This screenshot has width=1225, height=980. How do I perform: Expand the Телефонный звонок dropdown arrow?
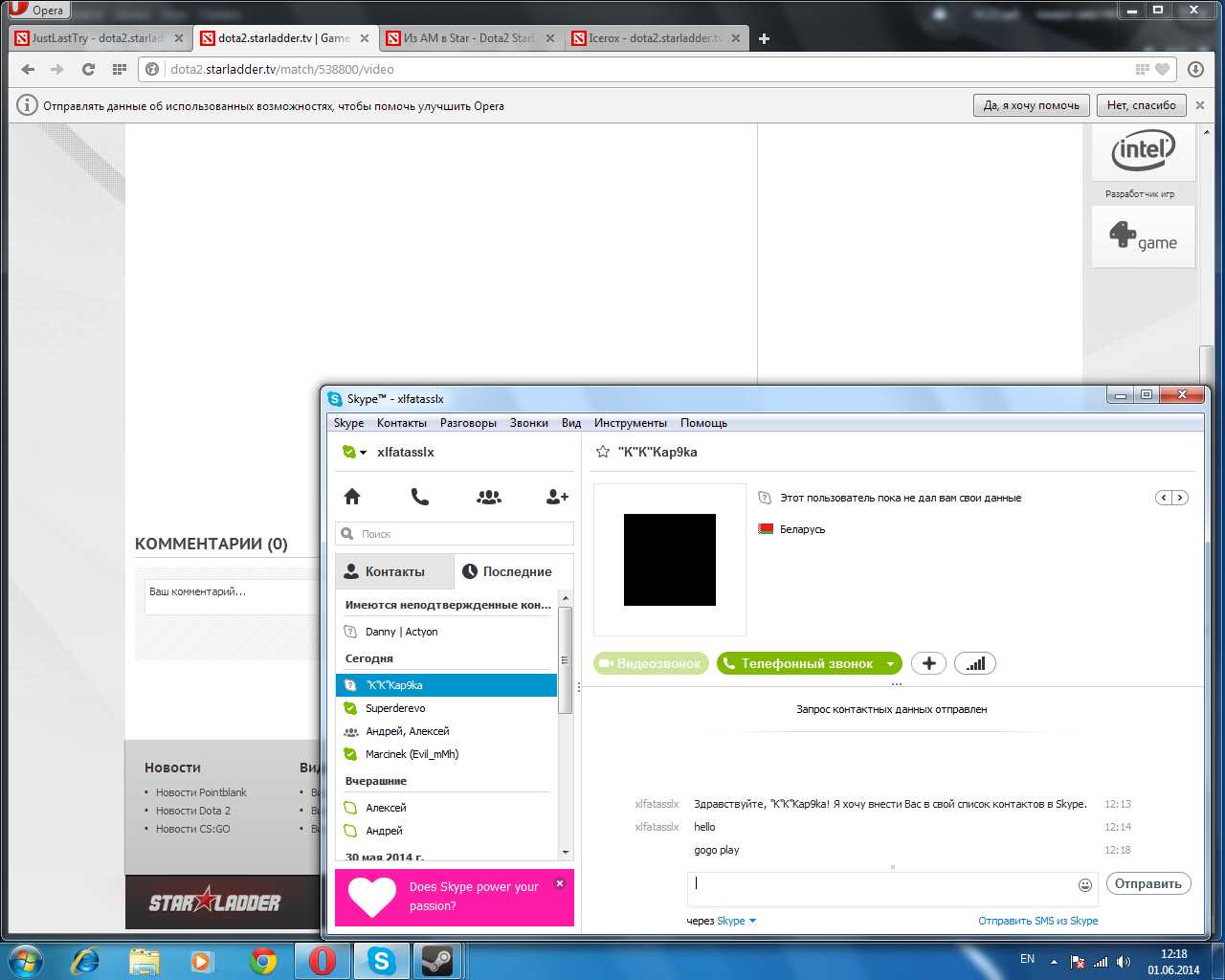(x=891, y=663)
